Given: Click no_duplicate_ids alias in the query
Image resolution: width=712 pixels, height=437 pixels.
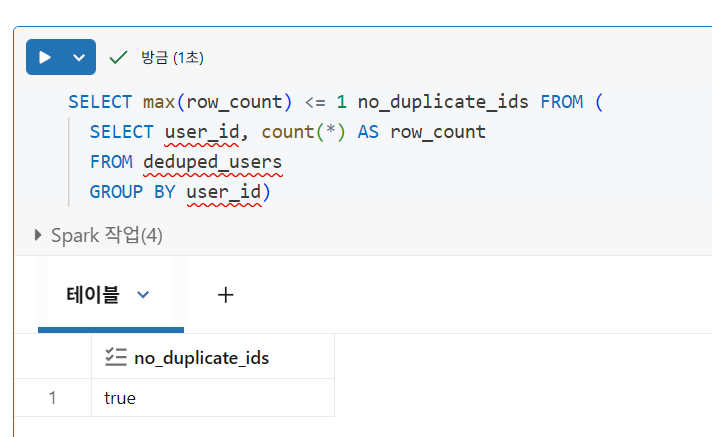Looking at the screenshot, I should pyautogui.click(x=443, y=102).
